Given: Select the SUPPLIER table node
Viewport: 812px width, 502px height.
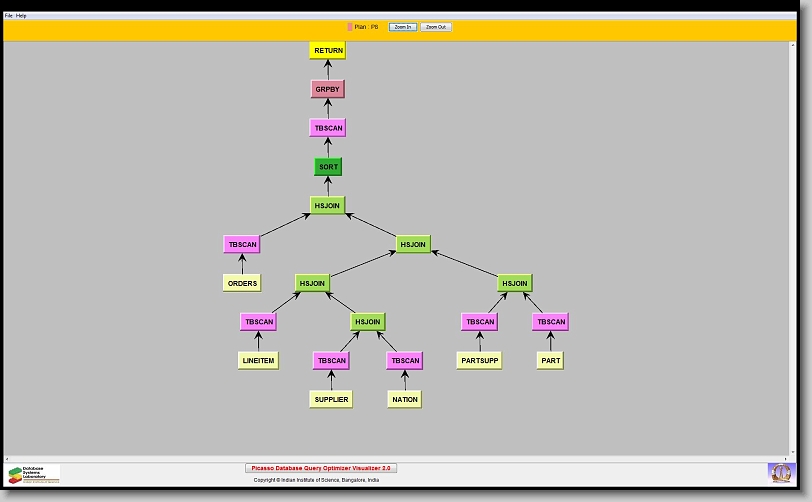Looking at the screenshot, I should click(x=331, y=399).
